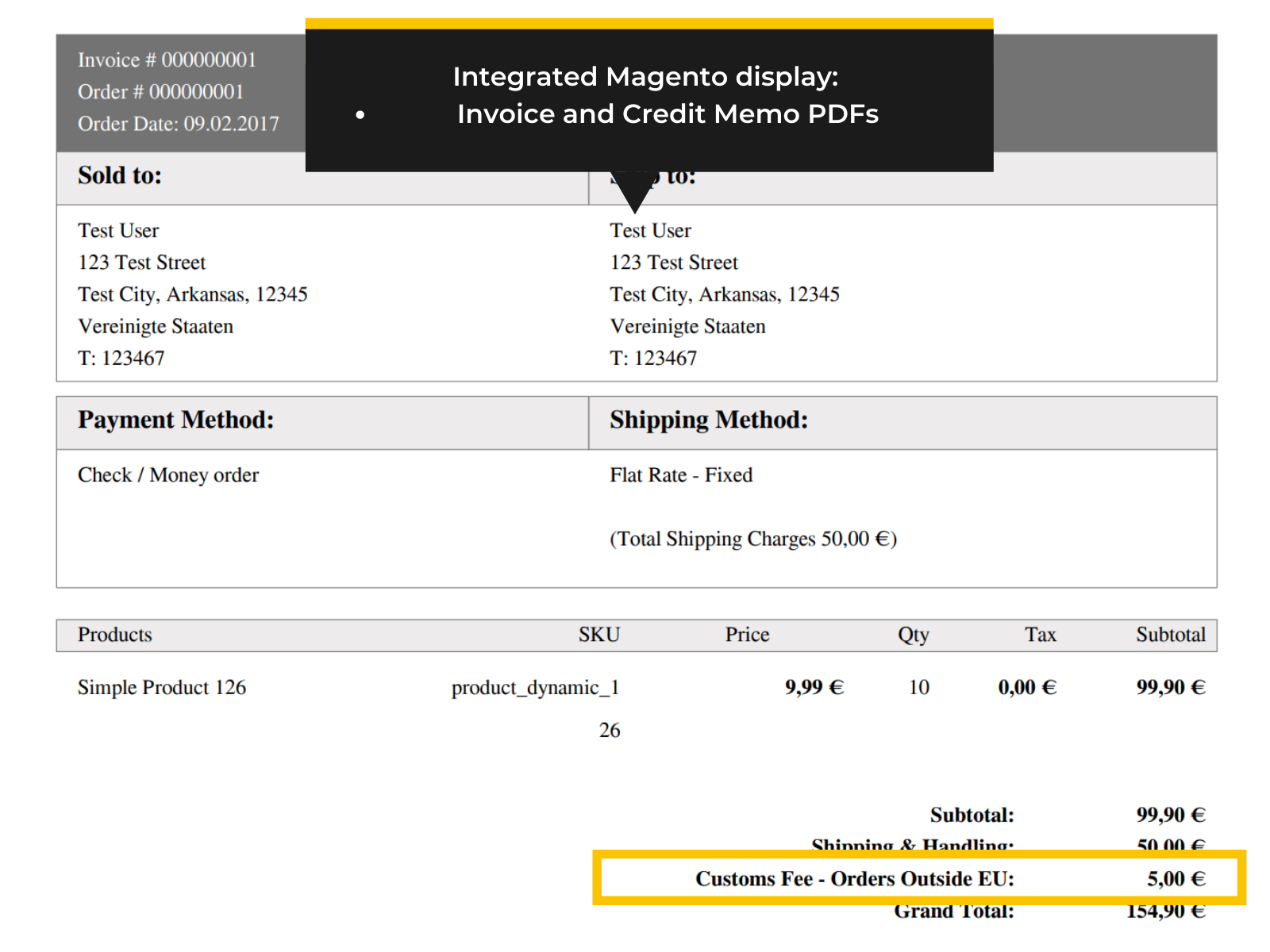
Task: Click the Order Date 09.02.2017 text
Action: click(x=178, y=124)
